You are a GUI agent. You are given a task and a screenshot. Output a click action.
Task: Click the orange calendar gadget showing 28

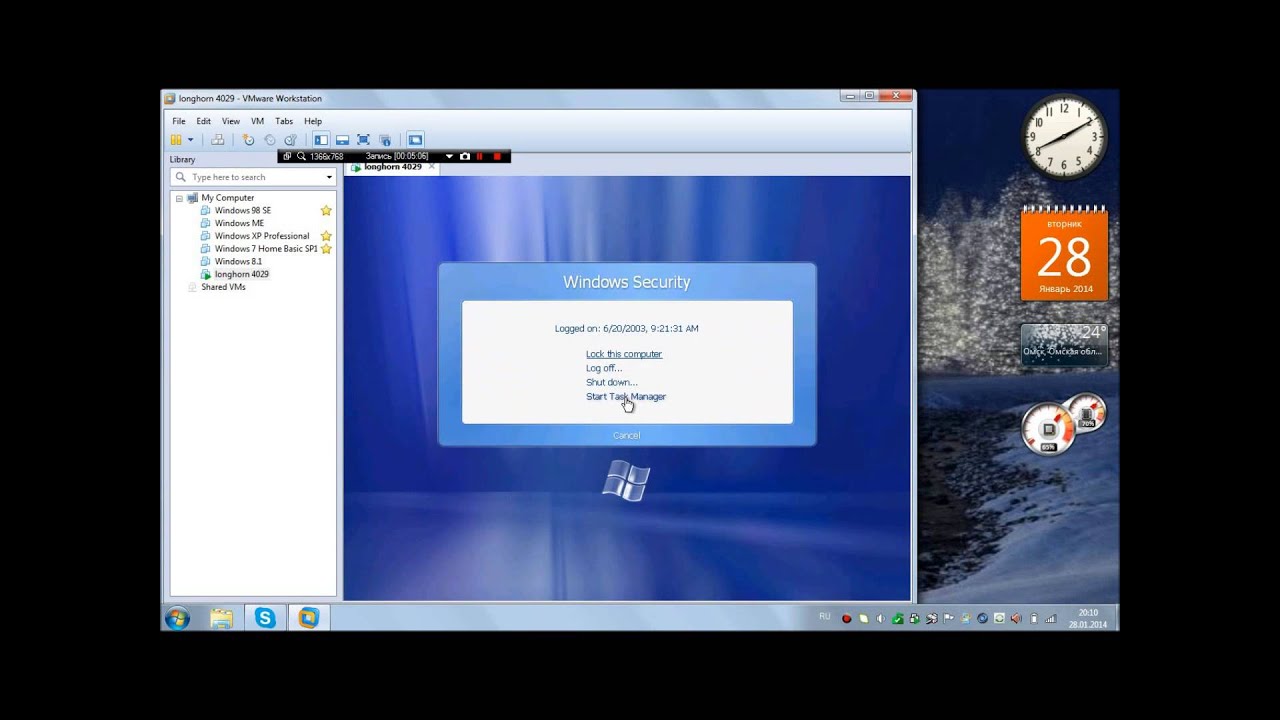click(x=1064, y=253)
